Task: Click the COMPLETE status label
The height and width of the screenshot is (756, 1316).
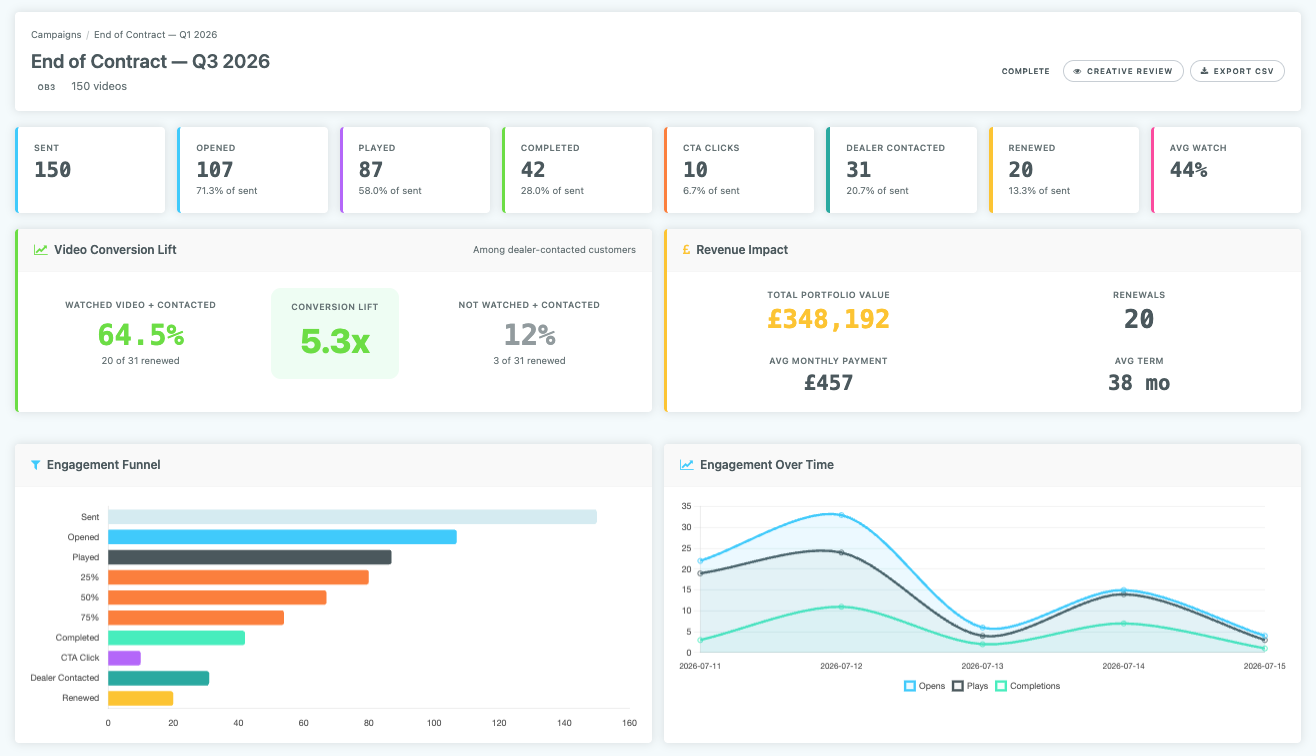Action: (x=1025, y=71)
